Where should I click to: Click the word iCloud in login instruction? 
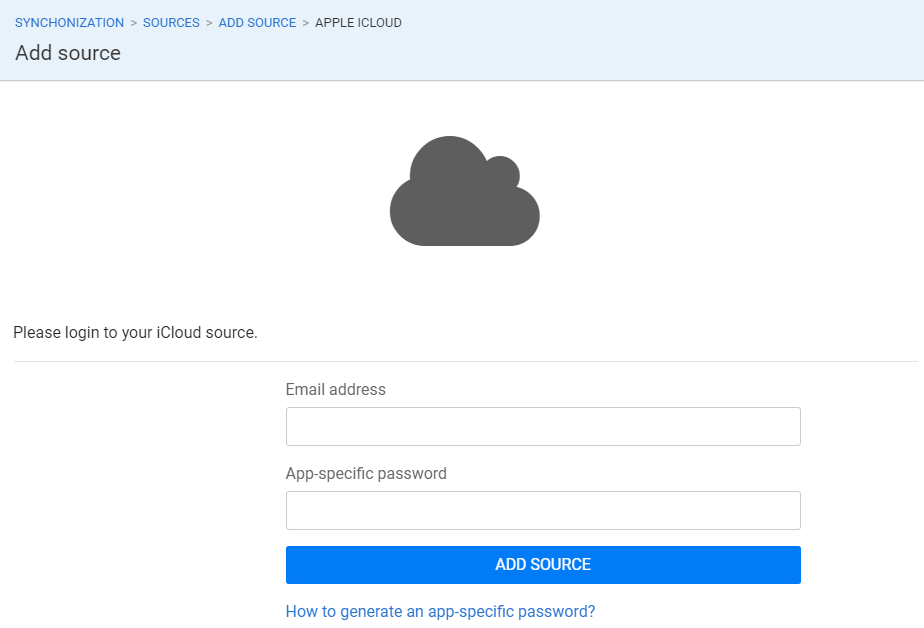click(179, 332)
